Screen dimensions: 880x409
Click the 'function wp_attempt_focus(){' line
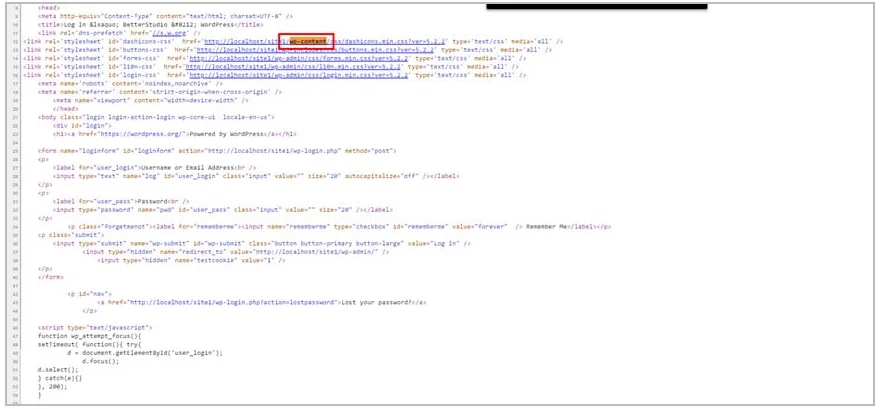[x=89, y=336]
